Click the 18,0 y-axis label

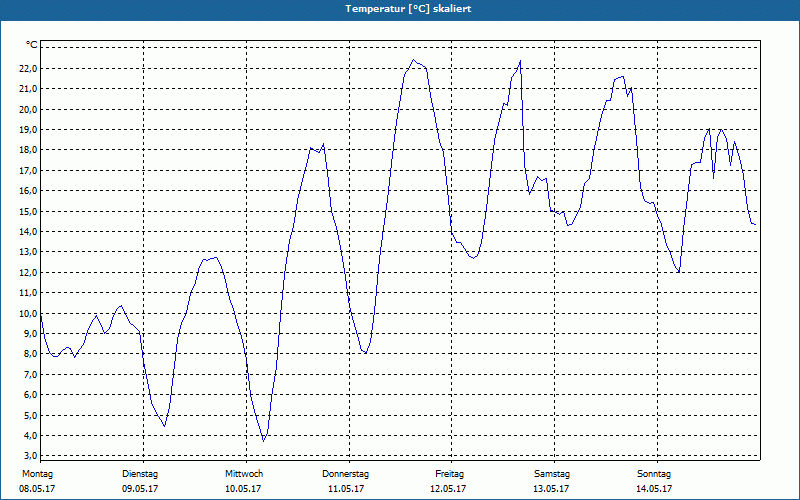[x=29, y=150]
